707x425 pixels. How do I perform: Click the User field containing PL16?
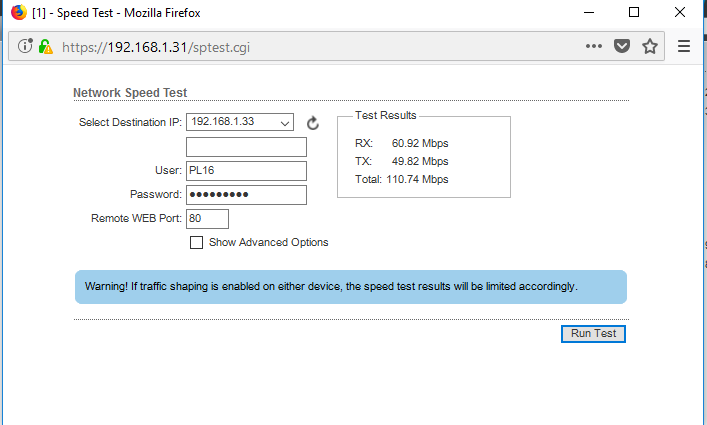click(x=246, y=171)
